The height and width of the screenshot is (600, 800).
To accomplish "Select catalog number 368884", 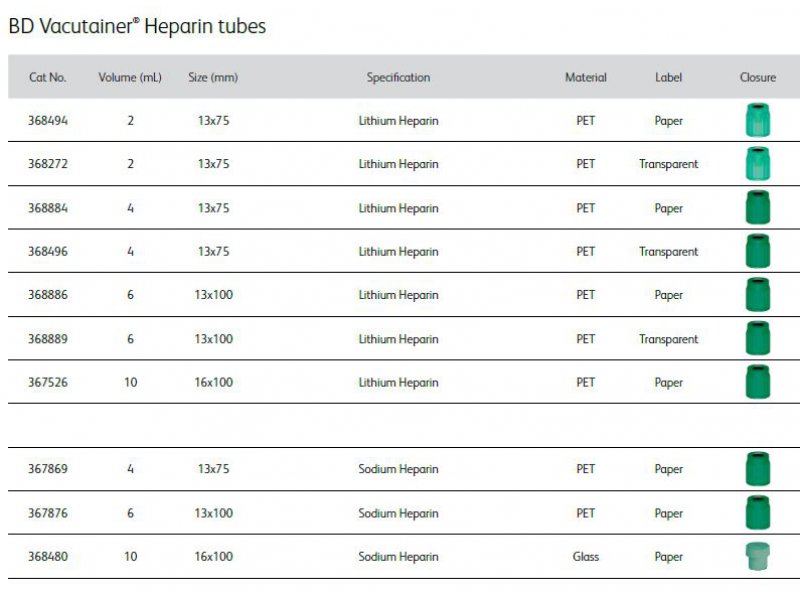I will 47,208.
